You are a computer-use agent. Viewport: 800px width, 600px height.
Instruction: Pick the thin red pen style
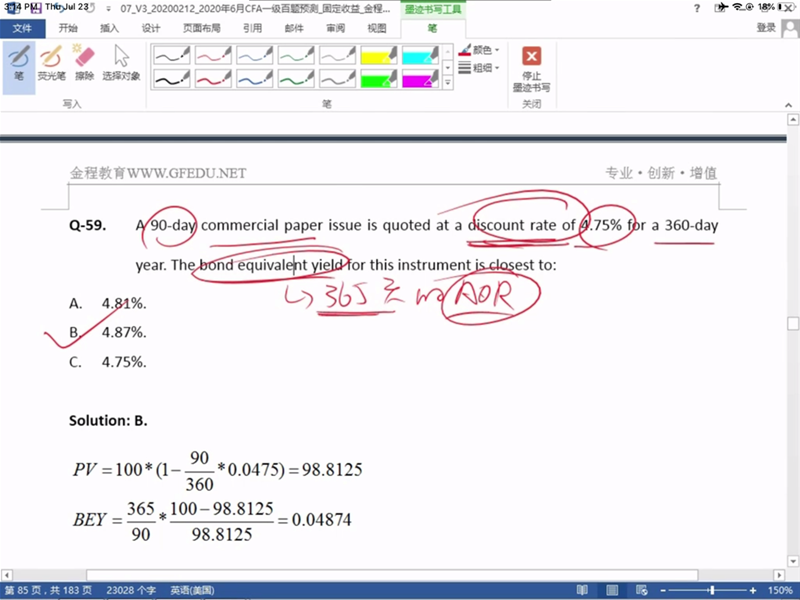point(213,55)
